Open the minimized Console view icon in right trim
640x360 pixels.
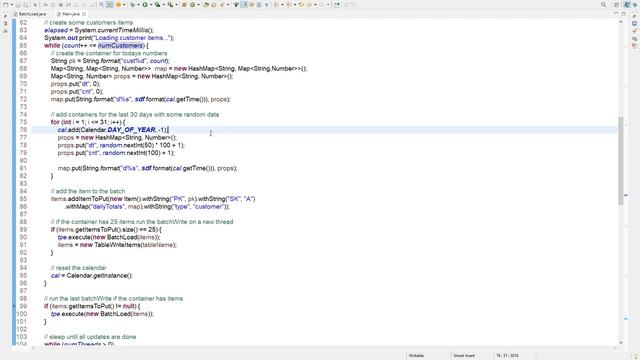(x=634, y=23)
